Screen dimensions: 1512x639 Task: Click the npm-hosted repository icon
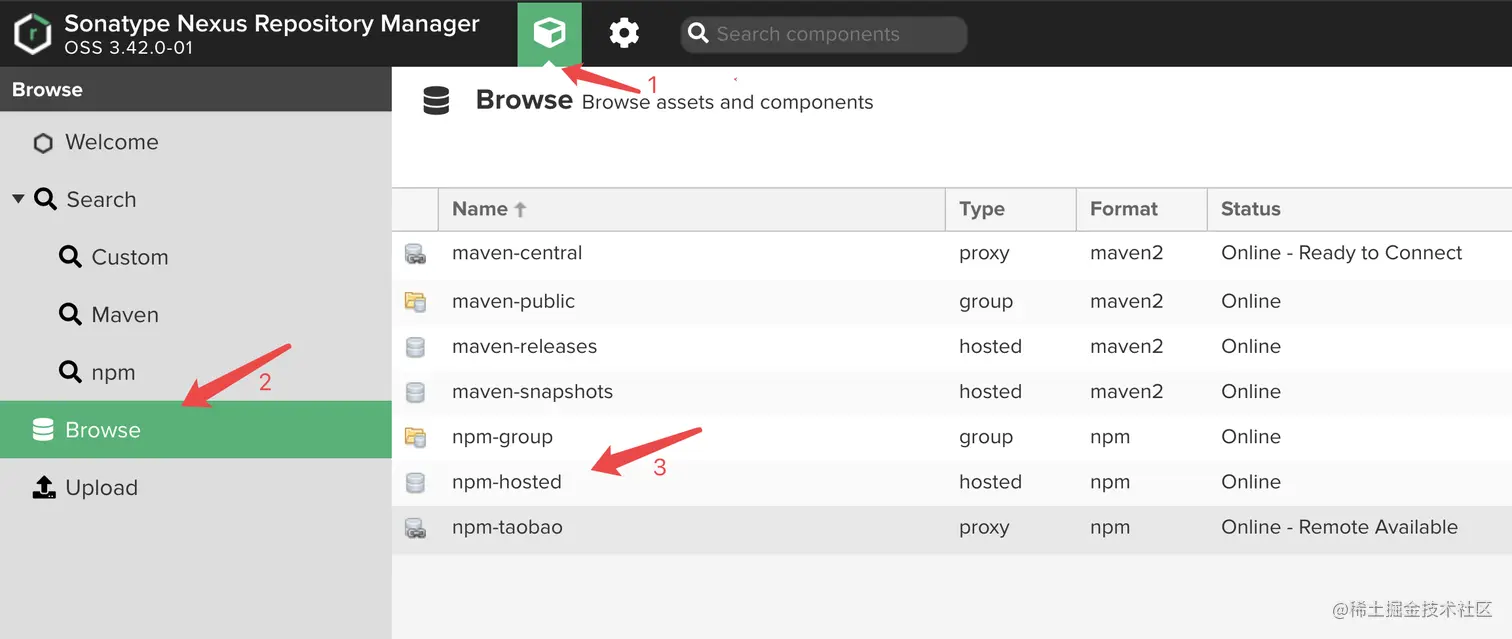[x=415, y=483]
